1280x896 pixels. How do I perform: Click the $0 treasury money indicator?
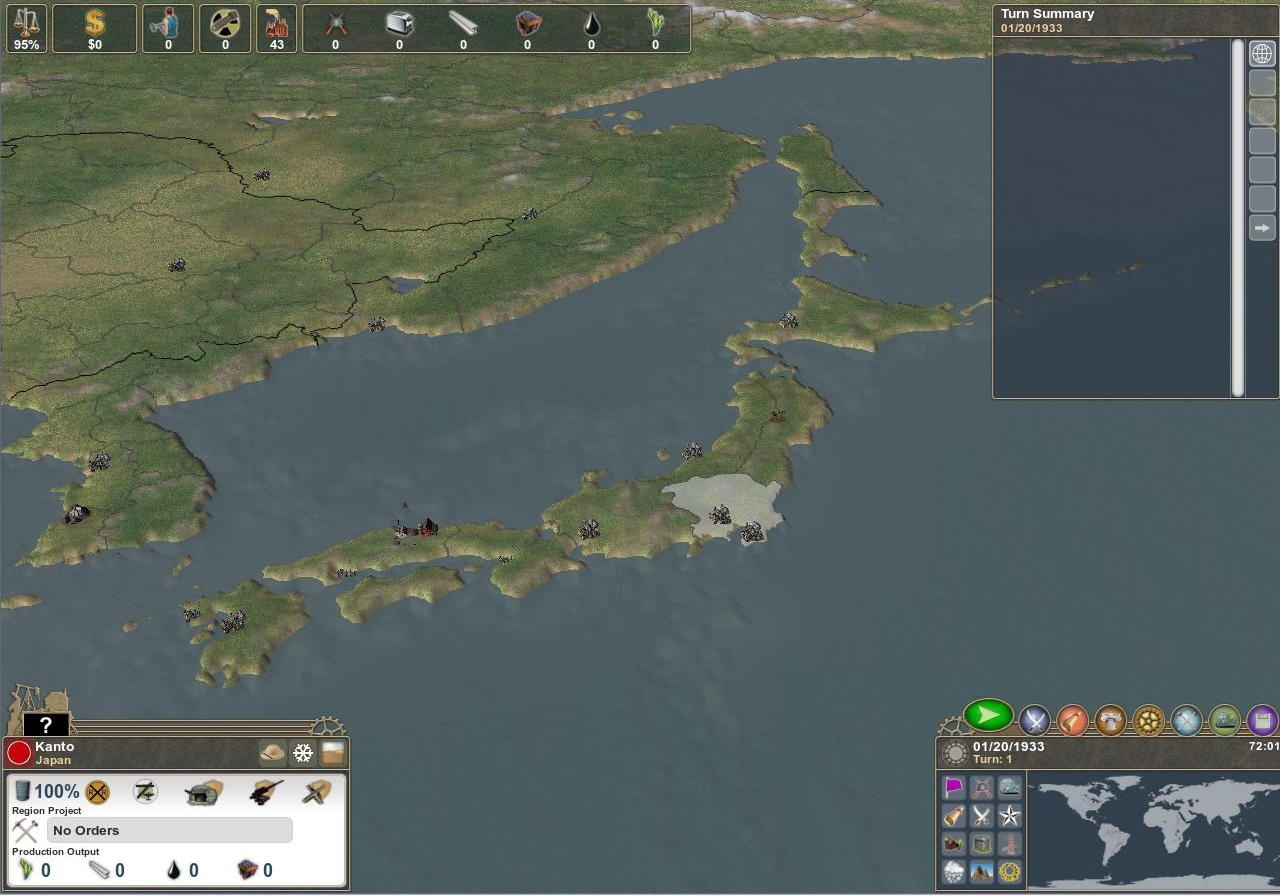(x=94, y=29)
